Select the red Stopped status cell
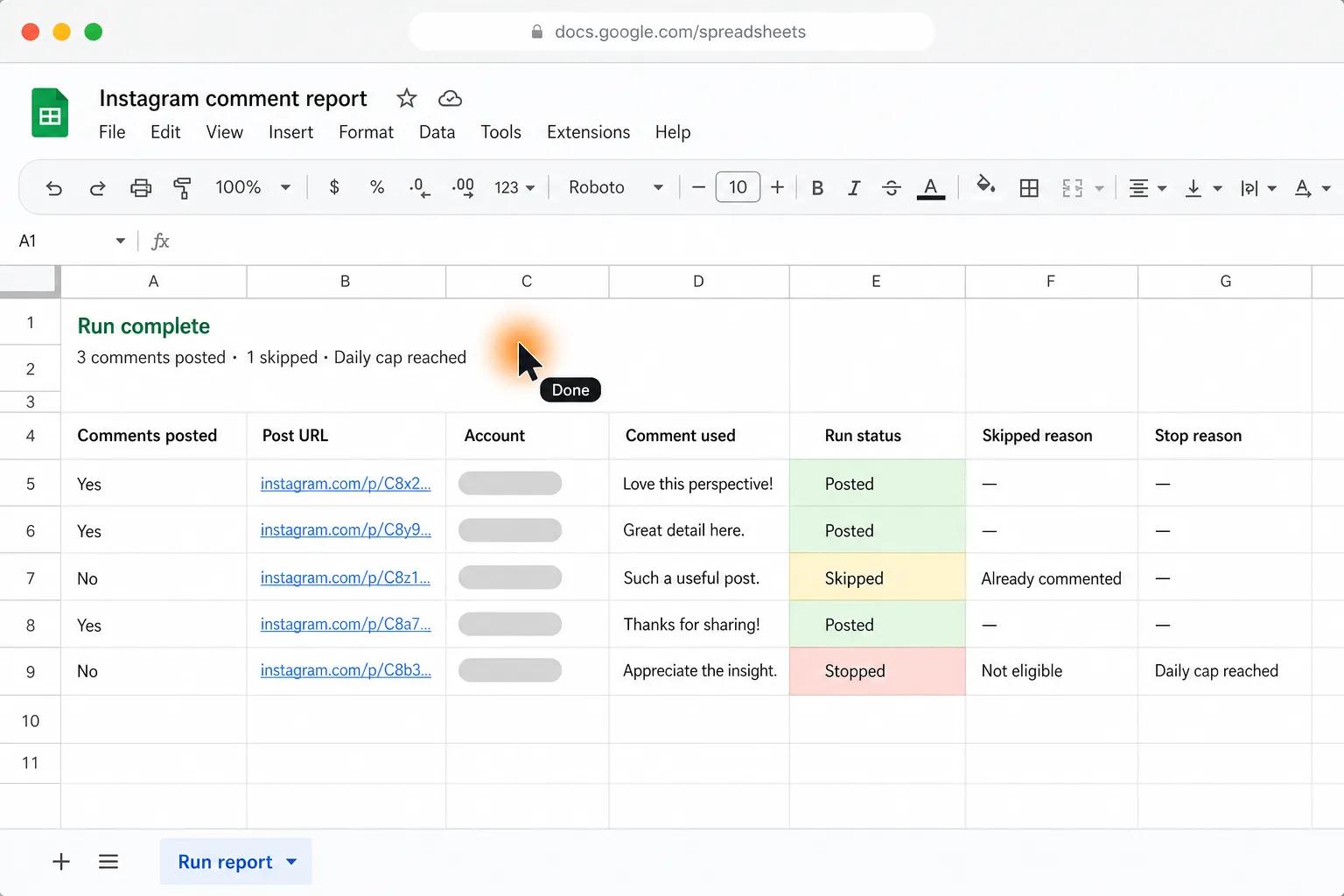Screen dimensions: 1344x896 point(878,671)
